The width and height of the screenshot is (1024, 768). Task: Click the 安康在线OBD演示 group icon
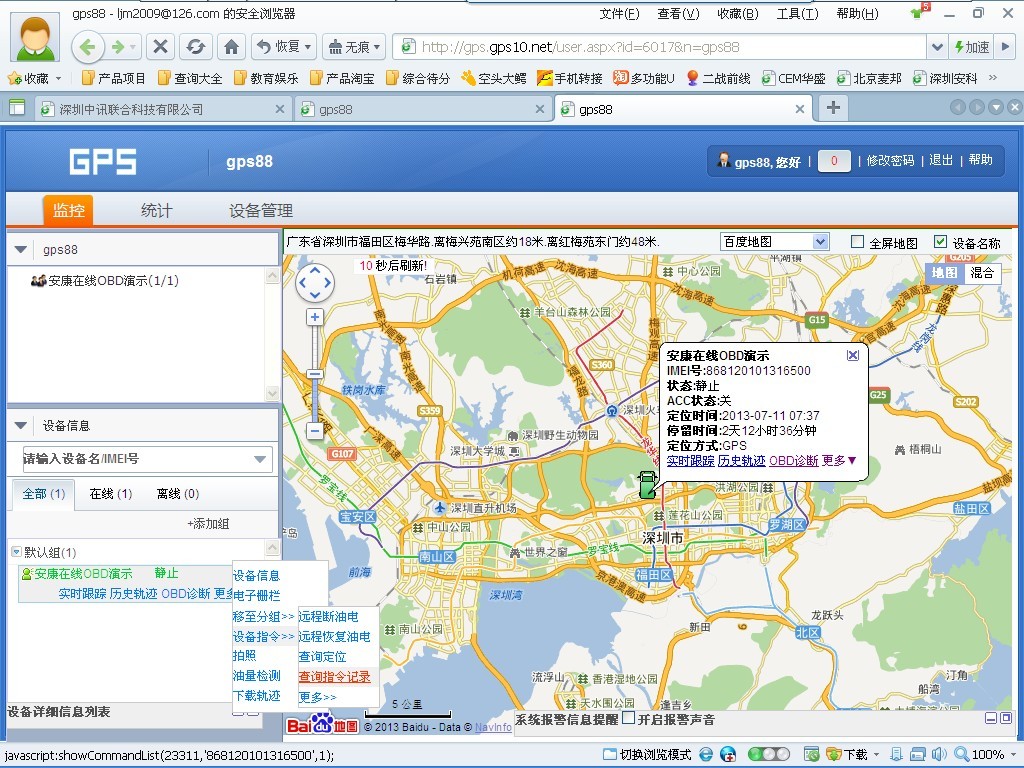(38, 281)
